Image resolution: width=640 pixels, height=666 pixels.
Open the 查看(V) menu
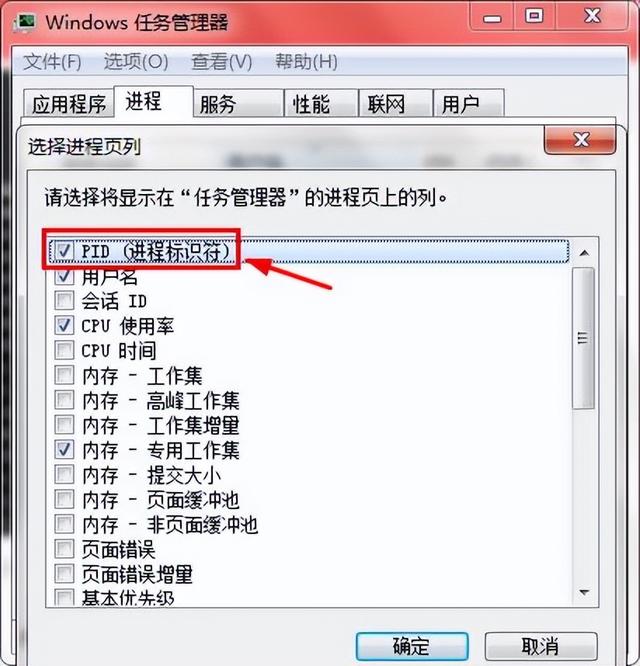point(222,62)
